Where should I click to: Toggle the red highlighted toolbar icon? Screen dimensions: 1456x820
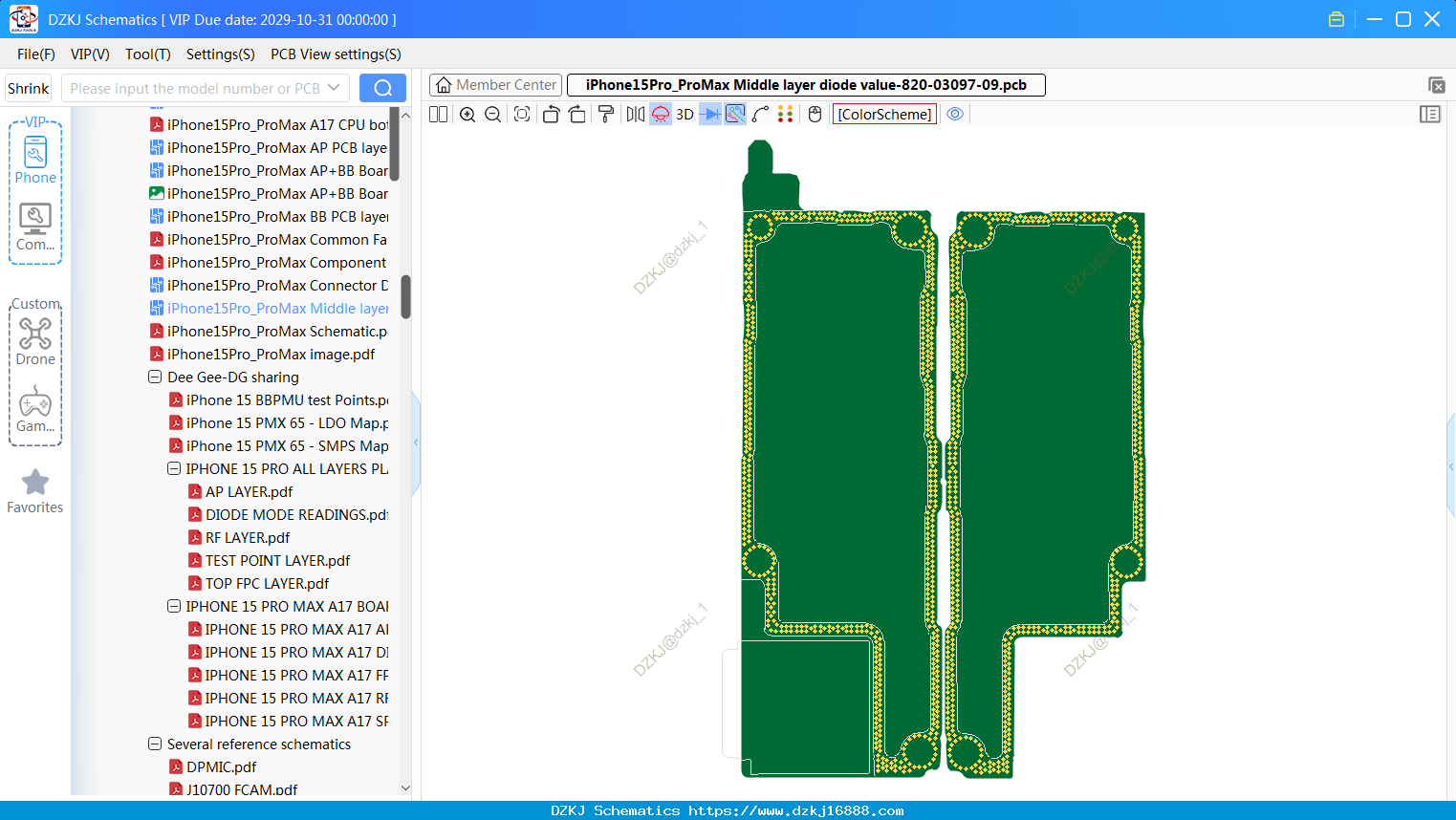tap(661, 115)
